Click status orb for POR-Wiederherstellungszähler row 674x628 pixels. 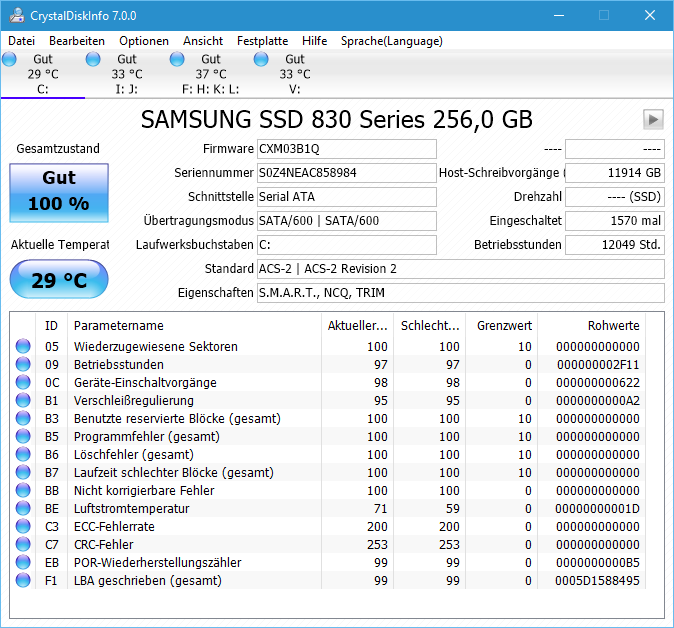23,562
